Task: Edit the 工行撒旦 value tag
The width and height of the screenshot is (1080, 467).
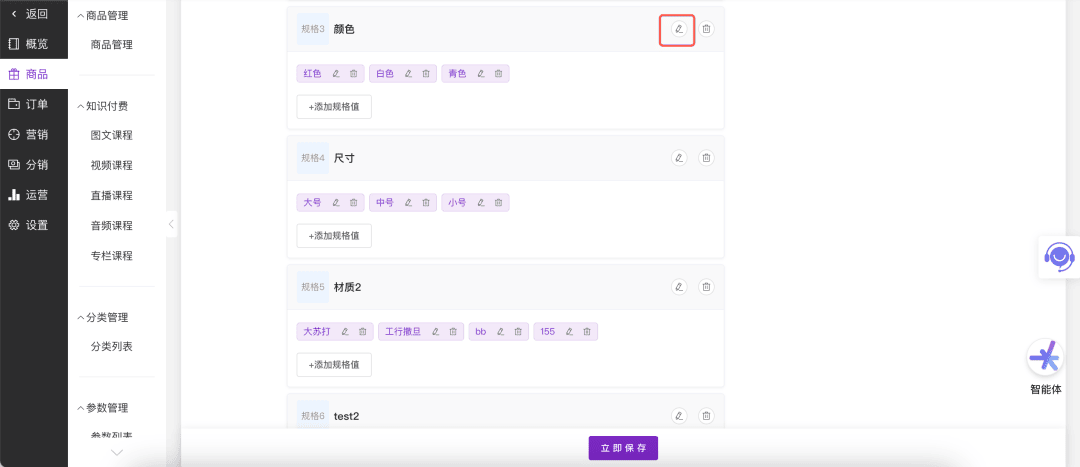Action: point(435,331)
